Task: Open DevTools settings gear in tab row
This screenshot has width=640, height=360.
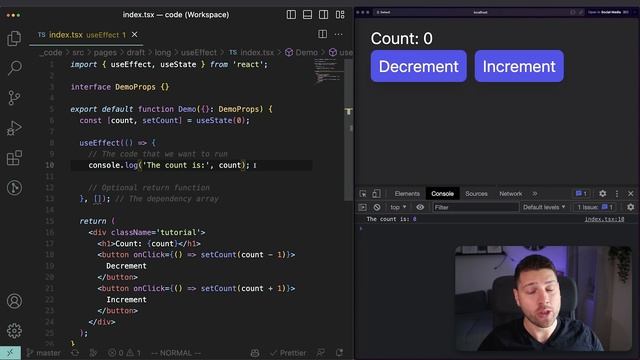Action: (x=602, y=193)
